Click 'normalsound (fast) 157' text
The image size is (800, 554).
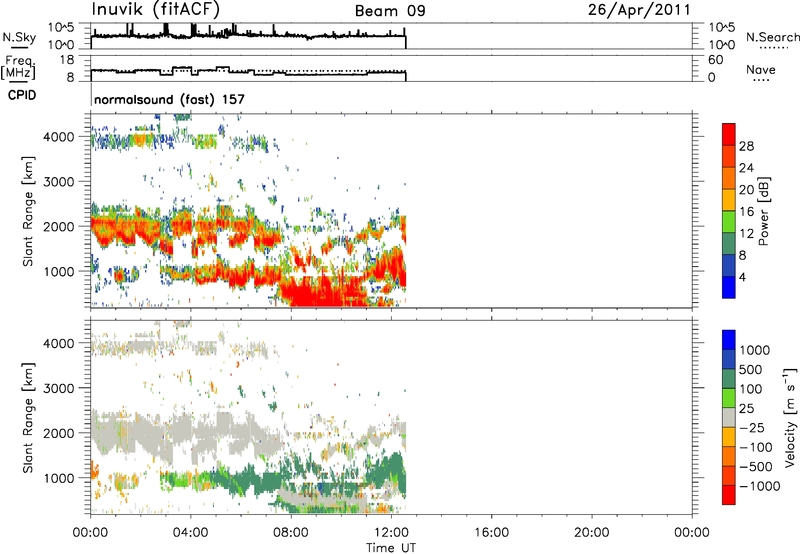169,99
